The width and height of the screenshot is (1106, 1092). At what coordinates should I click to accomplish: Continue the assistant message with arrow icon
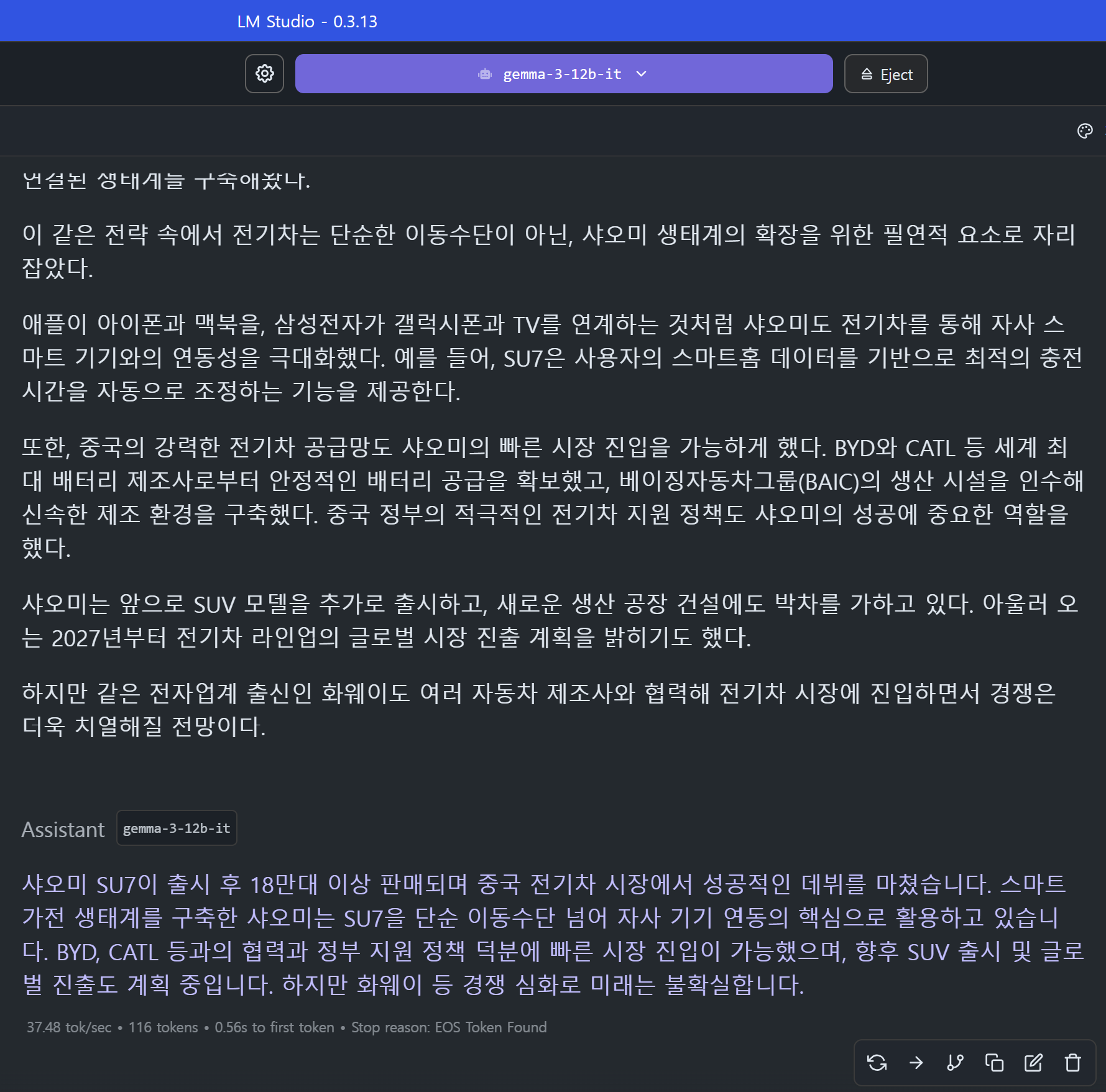[916, 1063]
